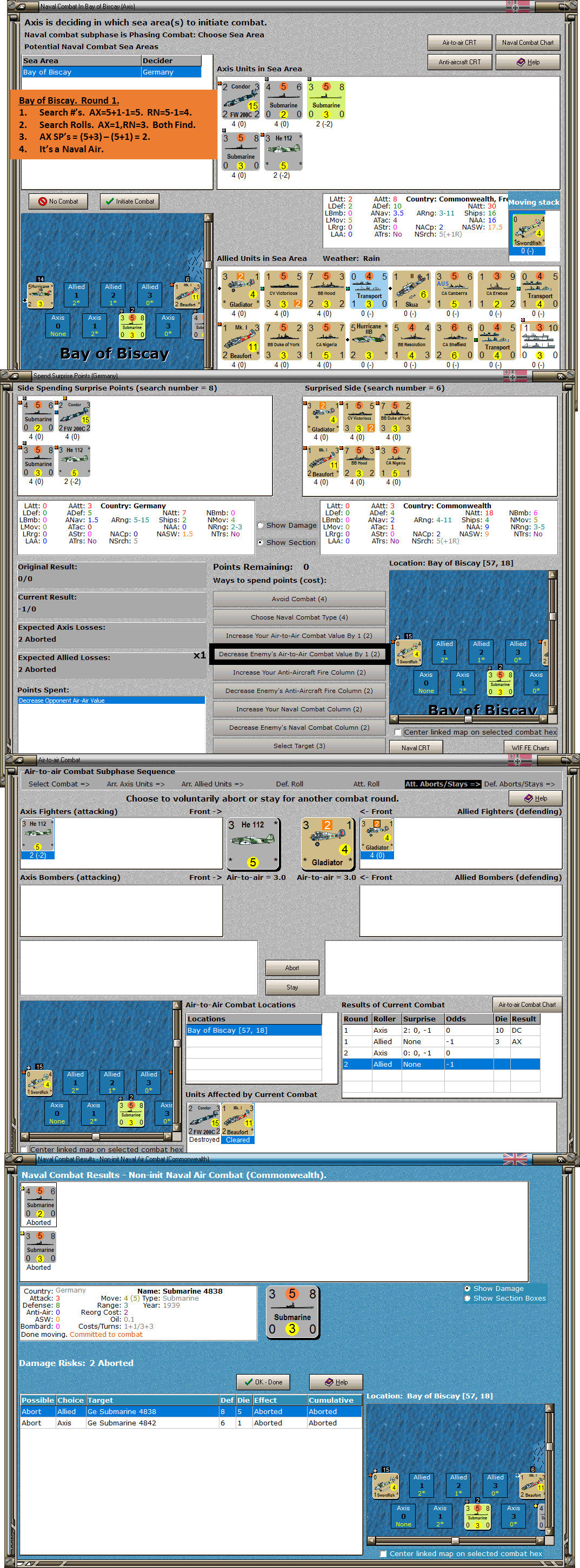
Task: Select Condor FW 200C unit in Axis Units area
Action: tap(241, 100)
